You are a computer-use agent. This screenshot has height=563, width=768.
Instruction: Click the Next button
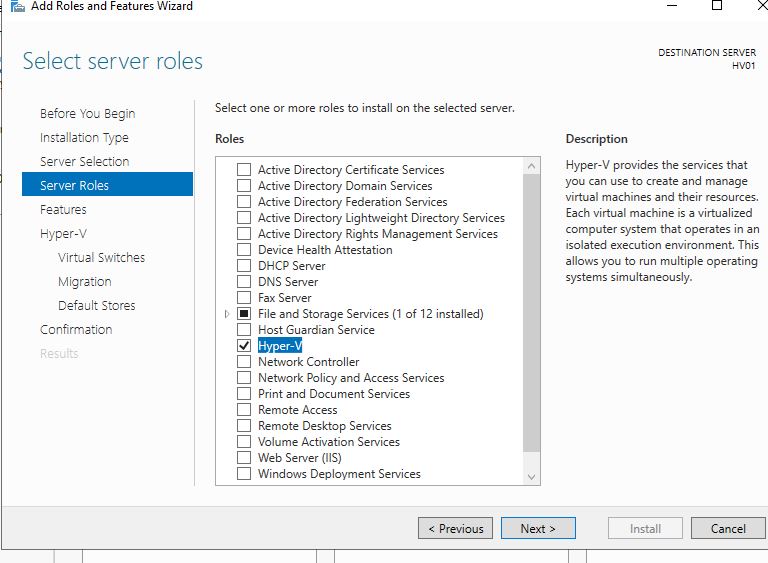538,528
